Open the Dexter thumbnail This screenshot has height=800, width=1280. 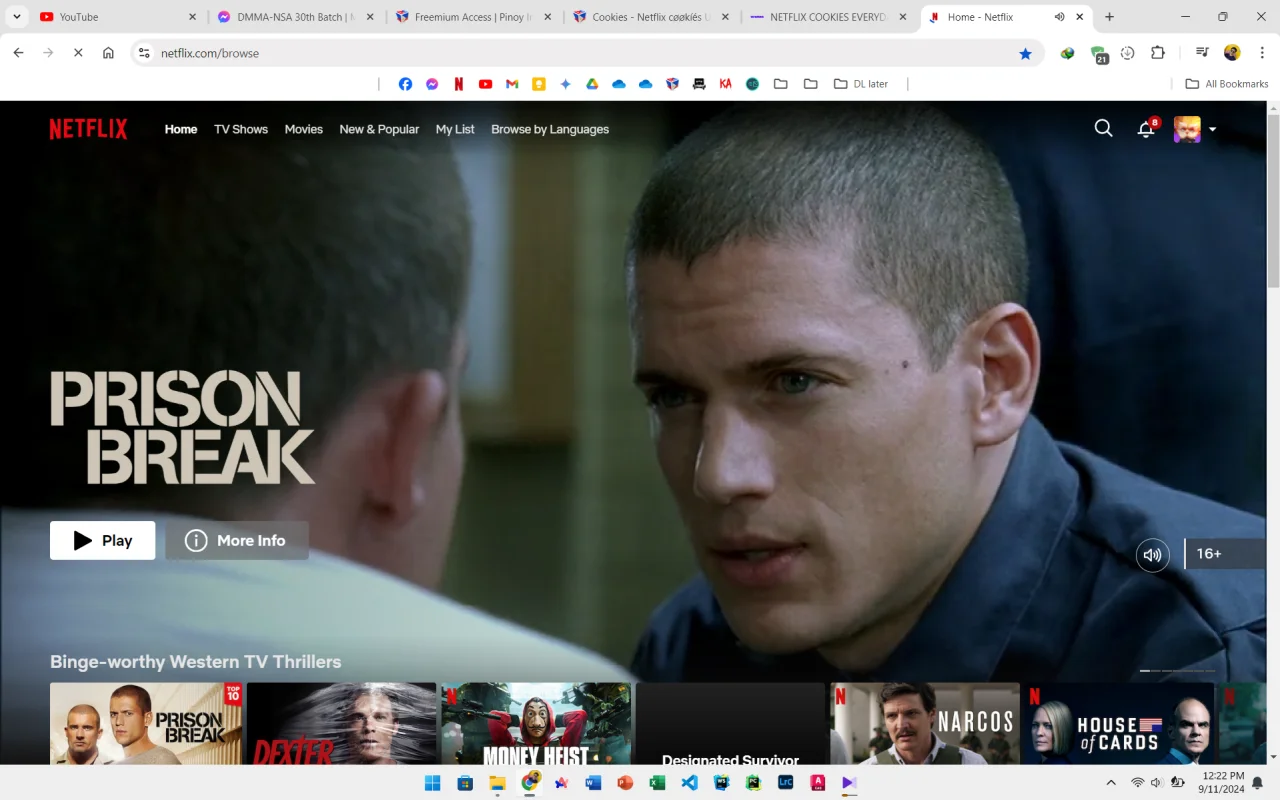pyautogui.click(x=341, y=724)
